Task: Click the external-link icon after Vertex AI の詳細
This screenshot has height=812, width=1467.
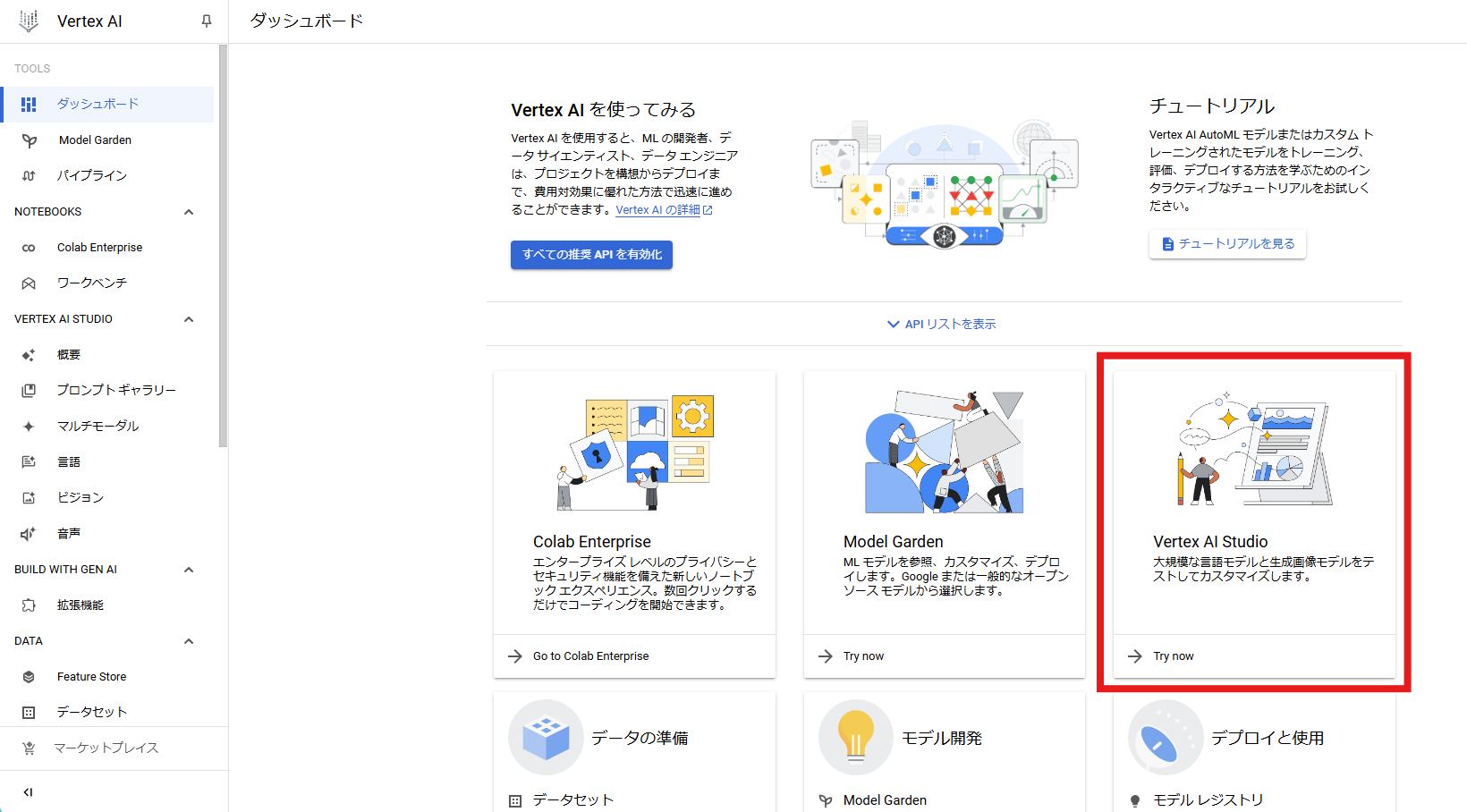Action: (708, 210)
